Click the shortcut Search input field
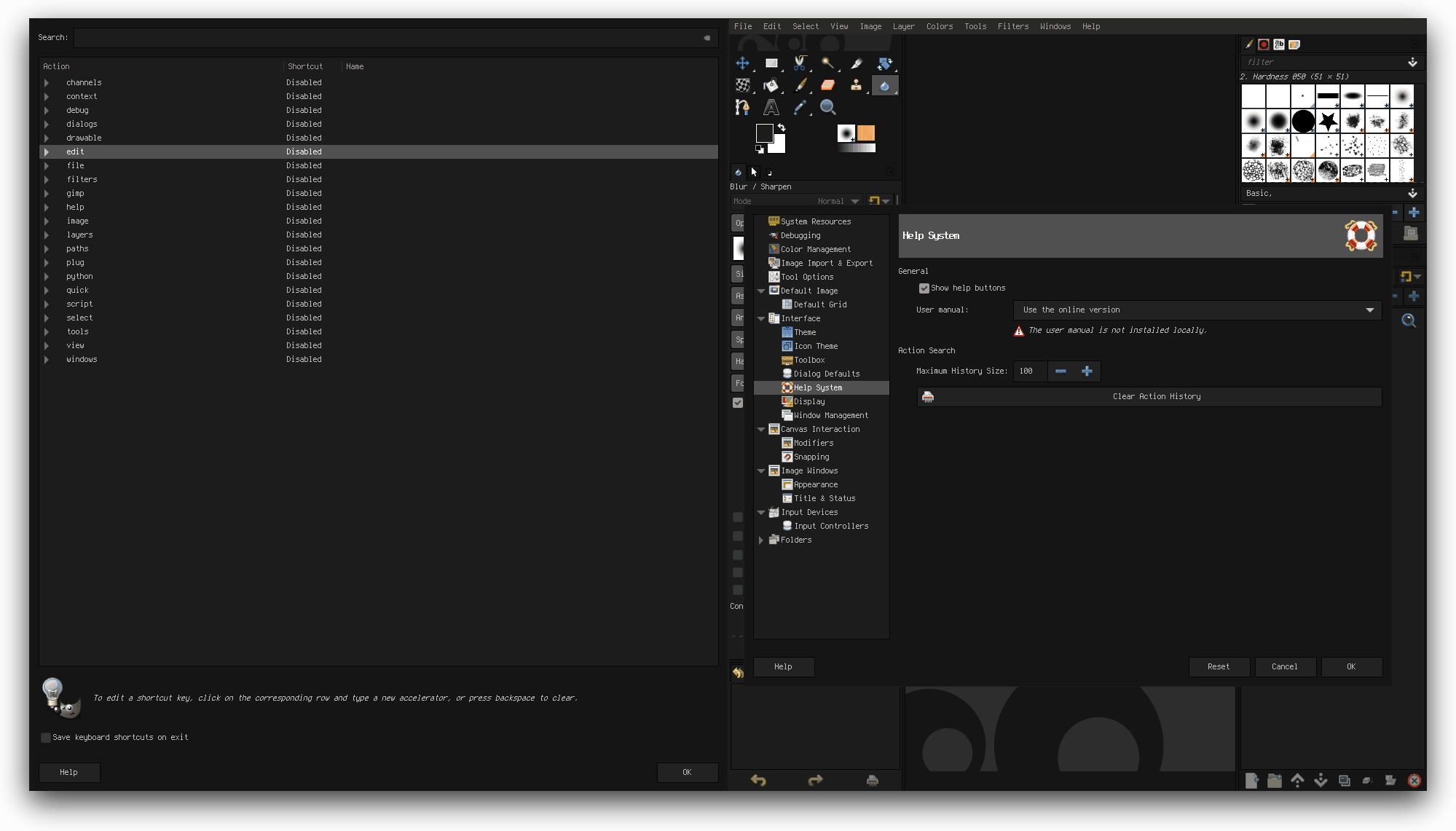Viewport: 1456px width, 831px height. pos(394,38)
